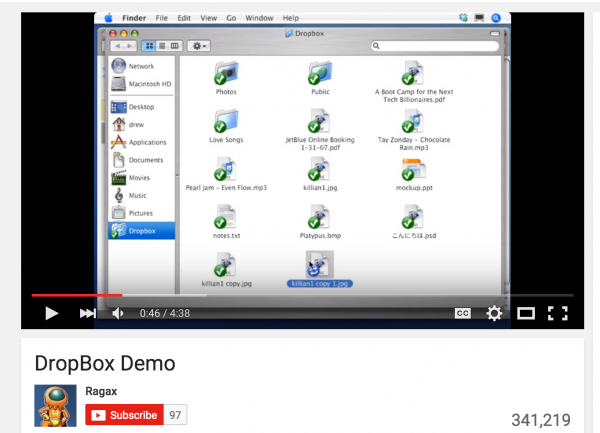Open the Go menu
Screen dimensions: 600x433
231,18
